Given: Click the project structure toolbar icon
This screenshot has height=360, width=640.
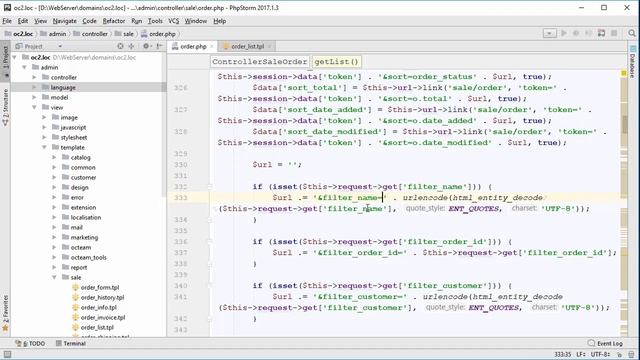Looking at the screenshot, I should coord(601,33).
